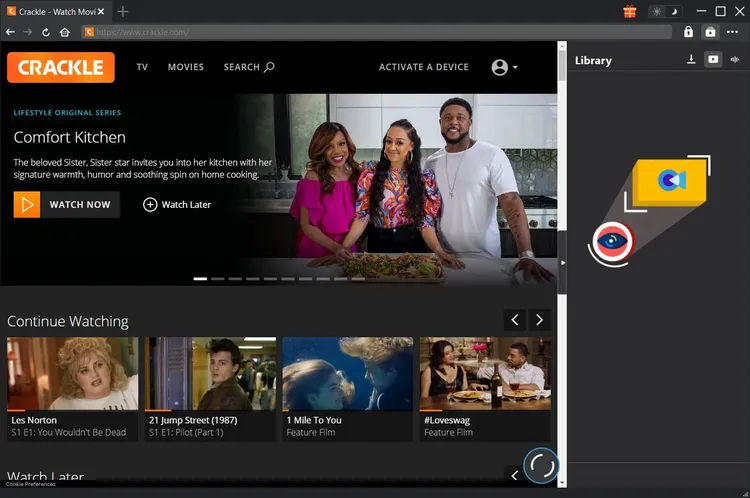Screen dimensions: 750x498
Task: Expand the user account dropdown
Action: [504, 67]
